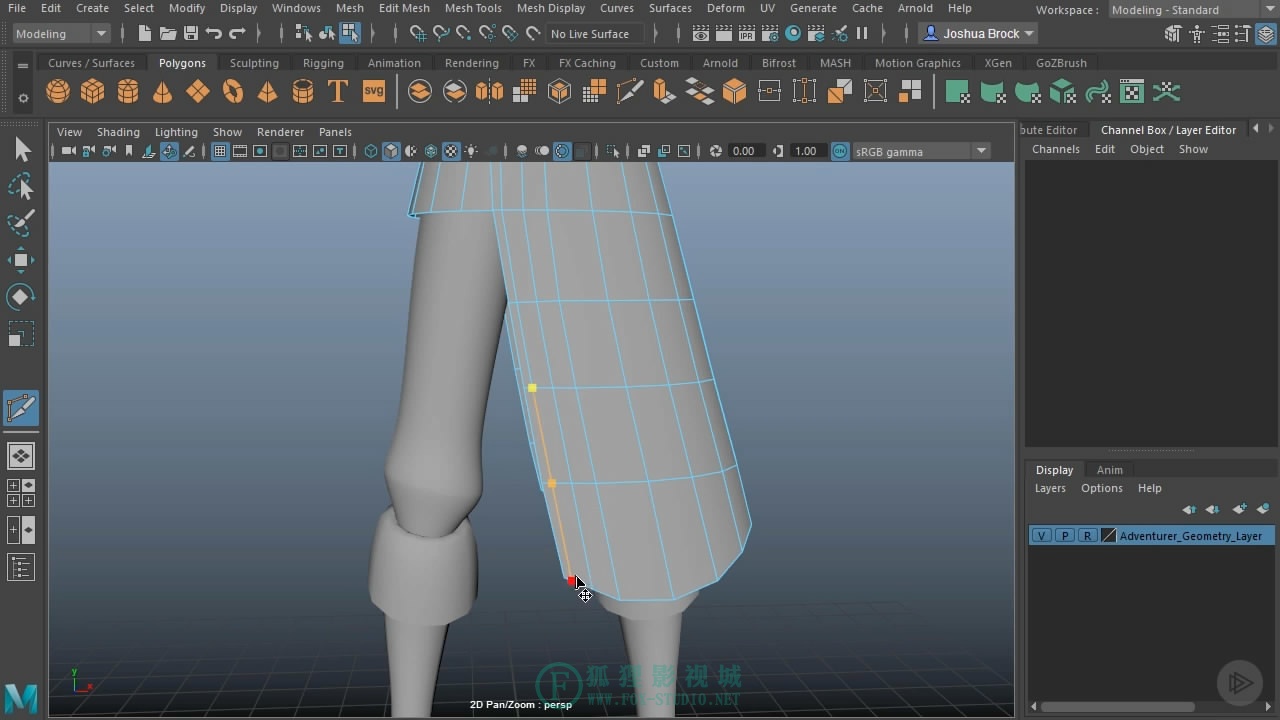This screenshot has width=1280, height=720.
Task: Click the Undo arrow in status line
Action: point(213,33)
